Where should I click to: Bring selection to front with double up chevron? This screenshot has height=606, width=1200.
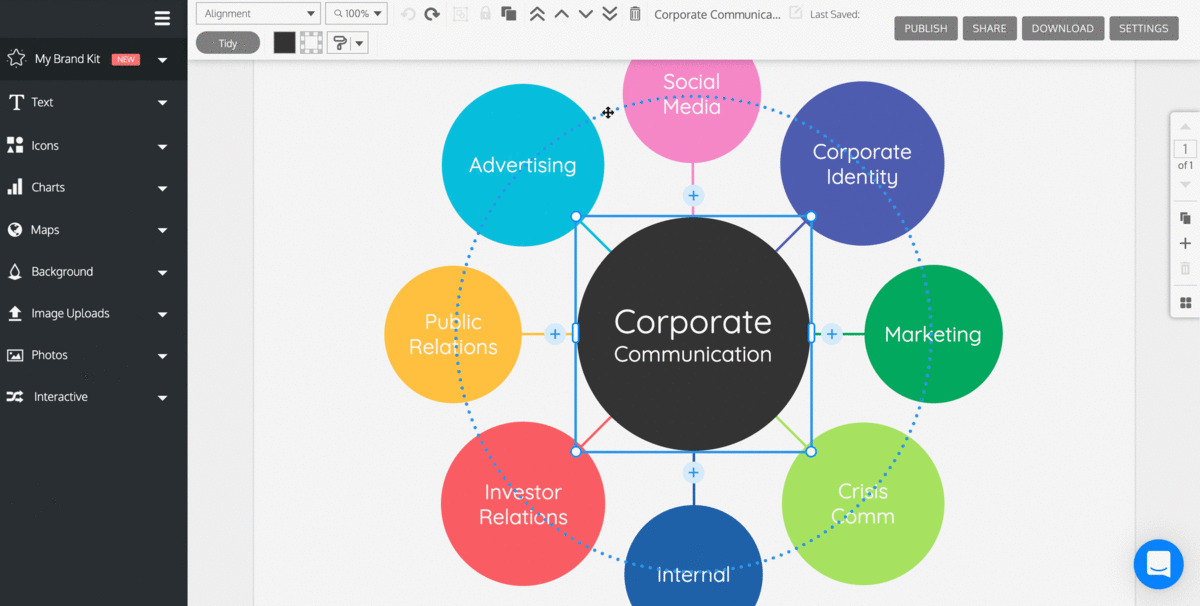[537, 14]
